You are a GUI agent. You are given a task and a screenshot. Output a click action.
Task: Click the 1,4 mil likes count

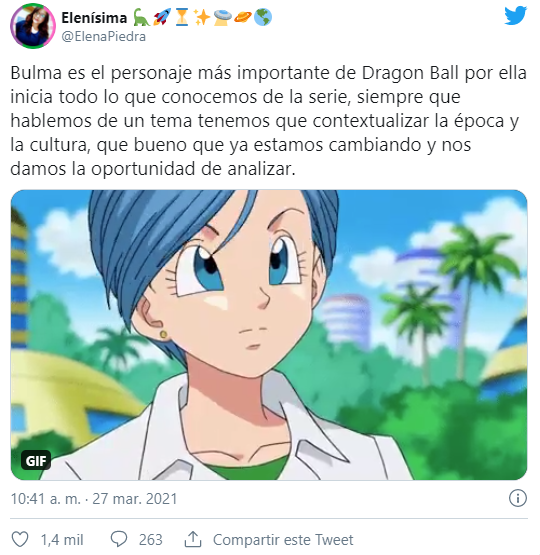tap(62, 540)
